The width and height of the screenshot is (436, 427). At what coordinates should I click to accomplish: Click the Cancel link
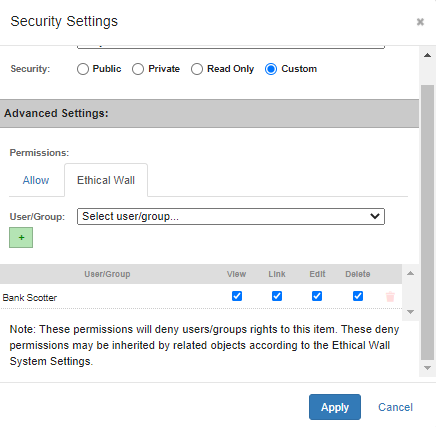395,407
